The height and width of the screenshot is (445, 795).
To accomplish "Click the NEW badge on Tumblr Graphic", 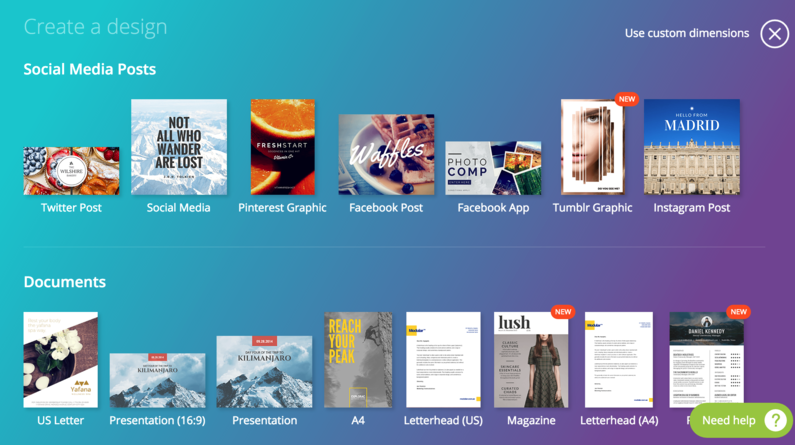I will coord(627,99).
